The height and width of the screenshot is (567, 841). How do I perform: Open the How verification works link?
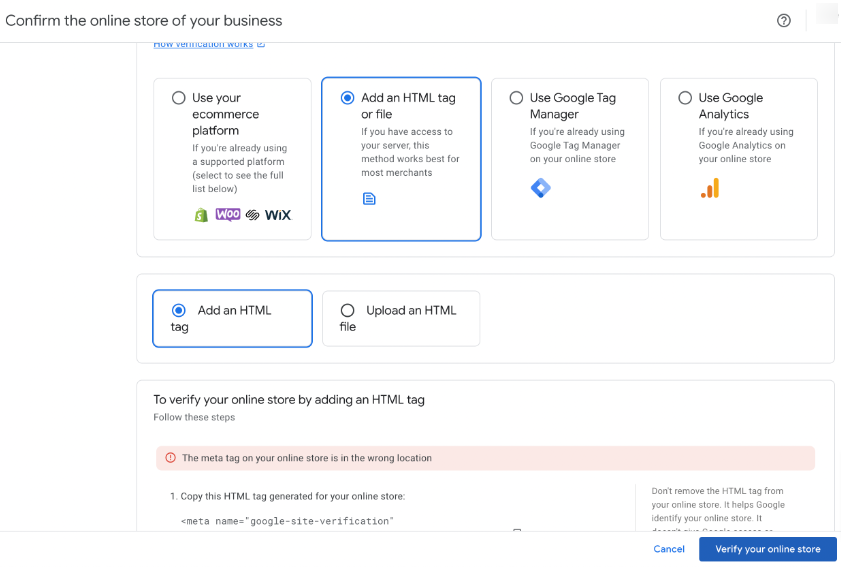tap(203, 45)
